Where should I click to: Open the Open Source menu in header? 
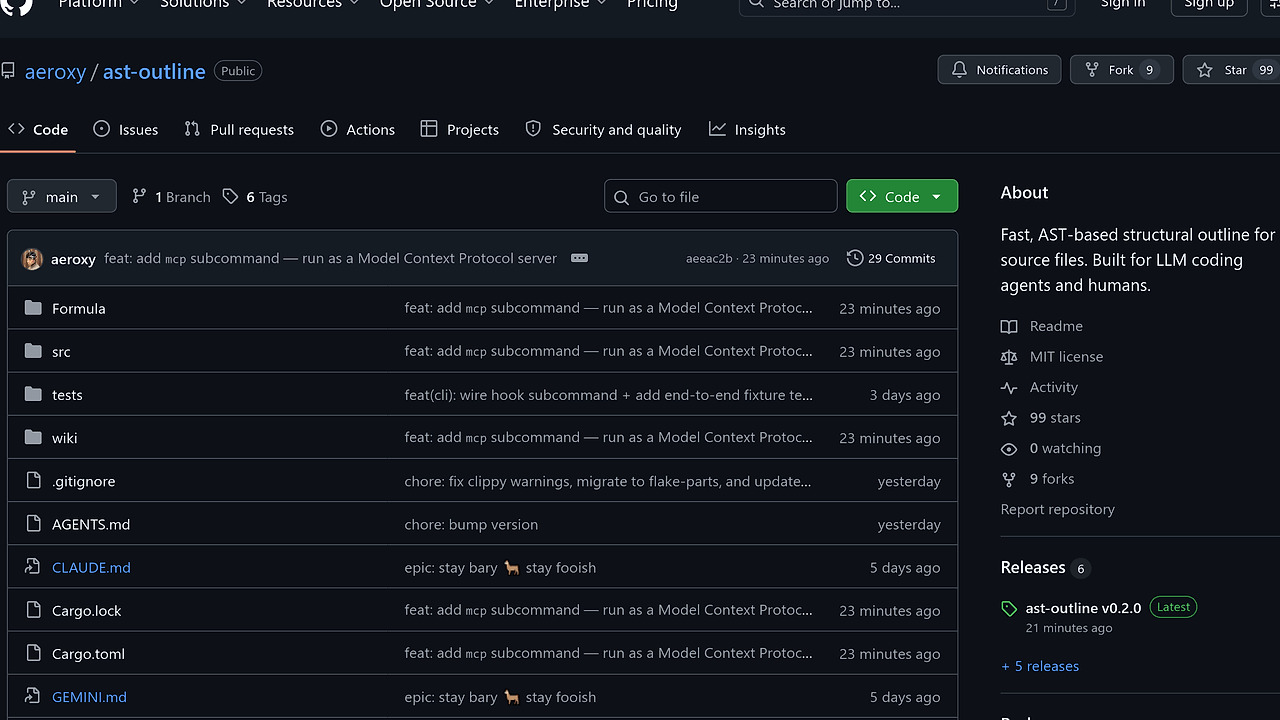[x=437, y=4]
